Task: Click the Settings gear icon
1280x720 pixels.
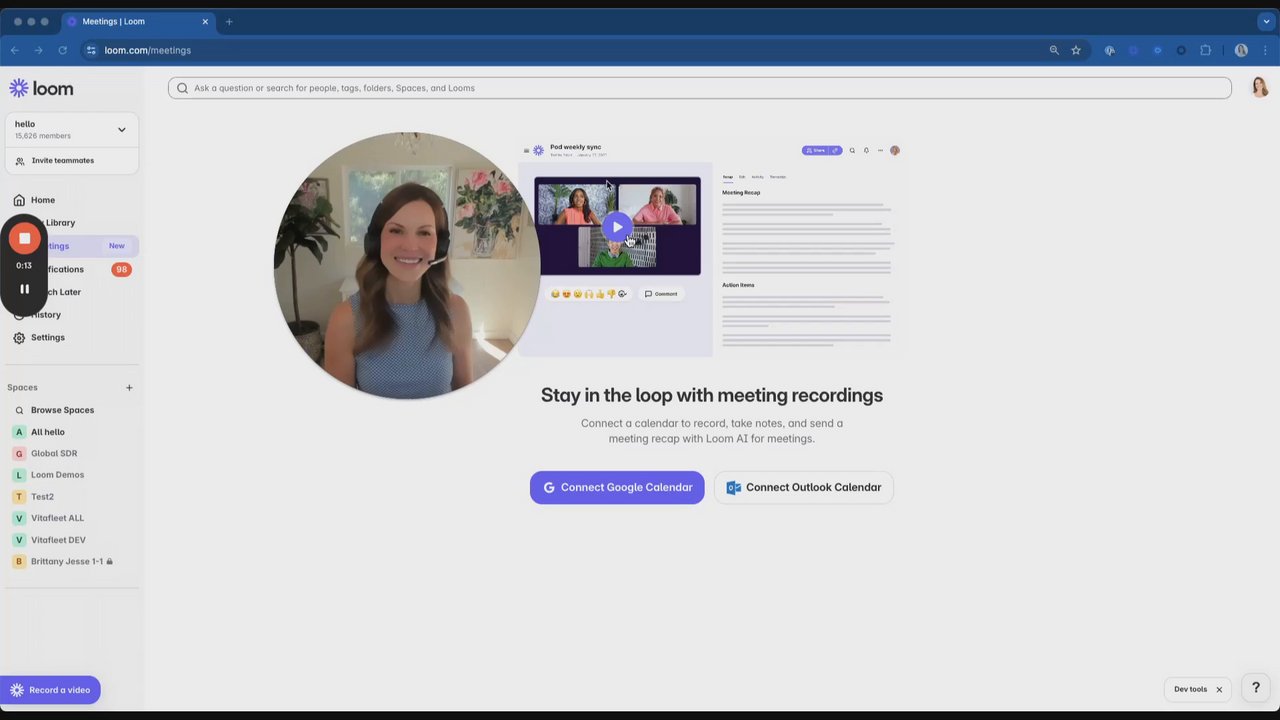Action: click(x=18, y=338)
